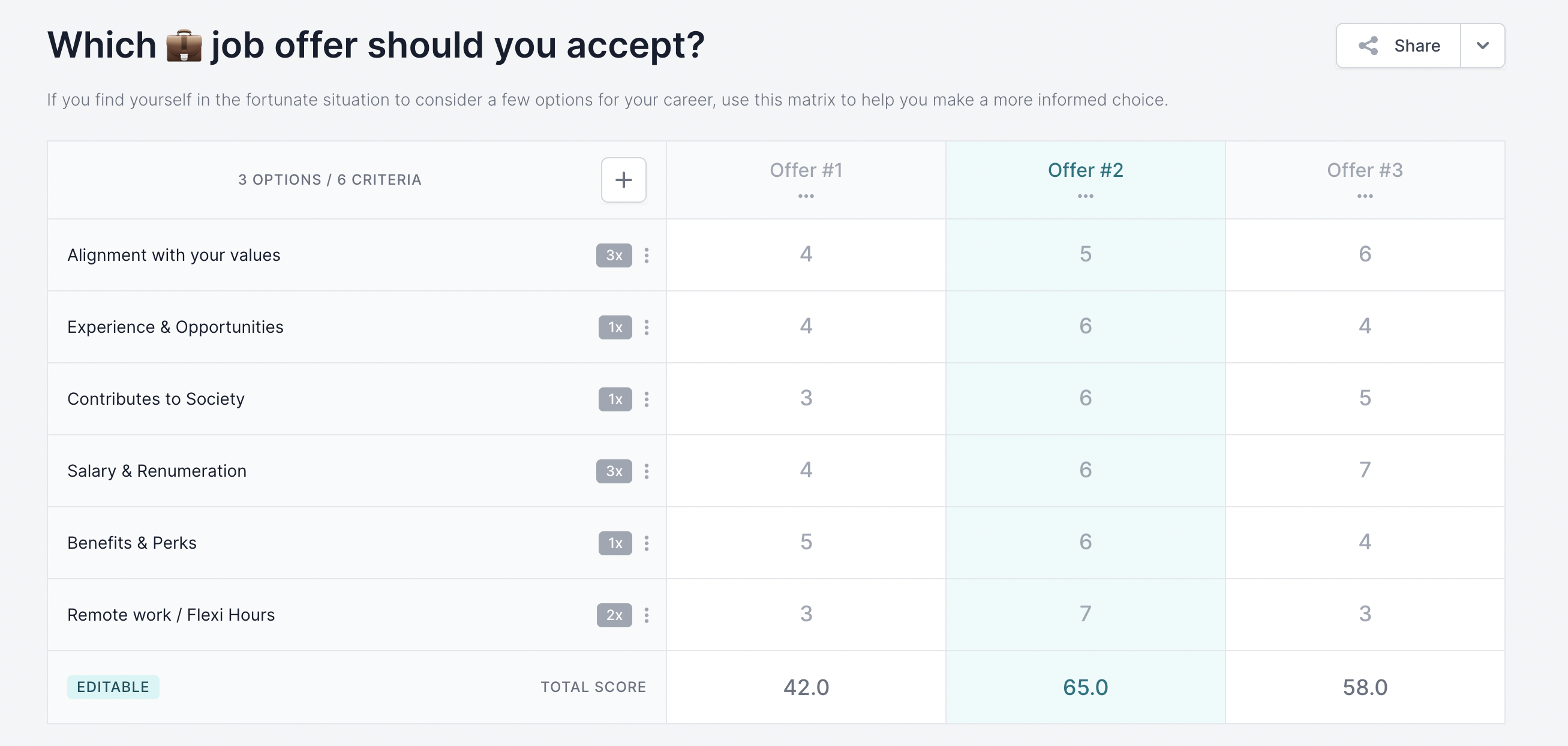
Task: Click the 3x weight badge on Salary row
Action: coord(614,471)
